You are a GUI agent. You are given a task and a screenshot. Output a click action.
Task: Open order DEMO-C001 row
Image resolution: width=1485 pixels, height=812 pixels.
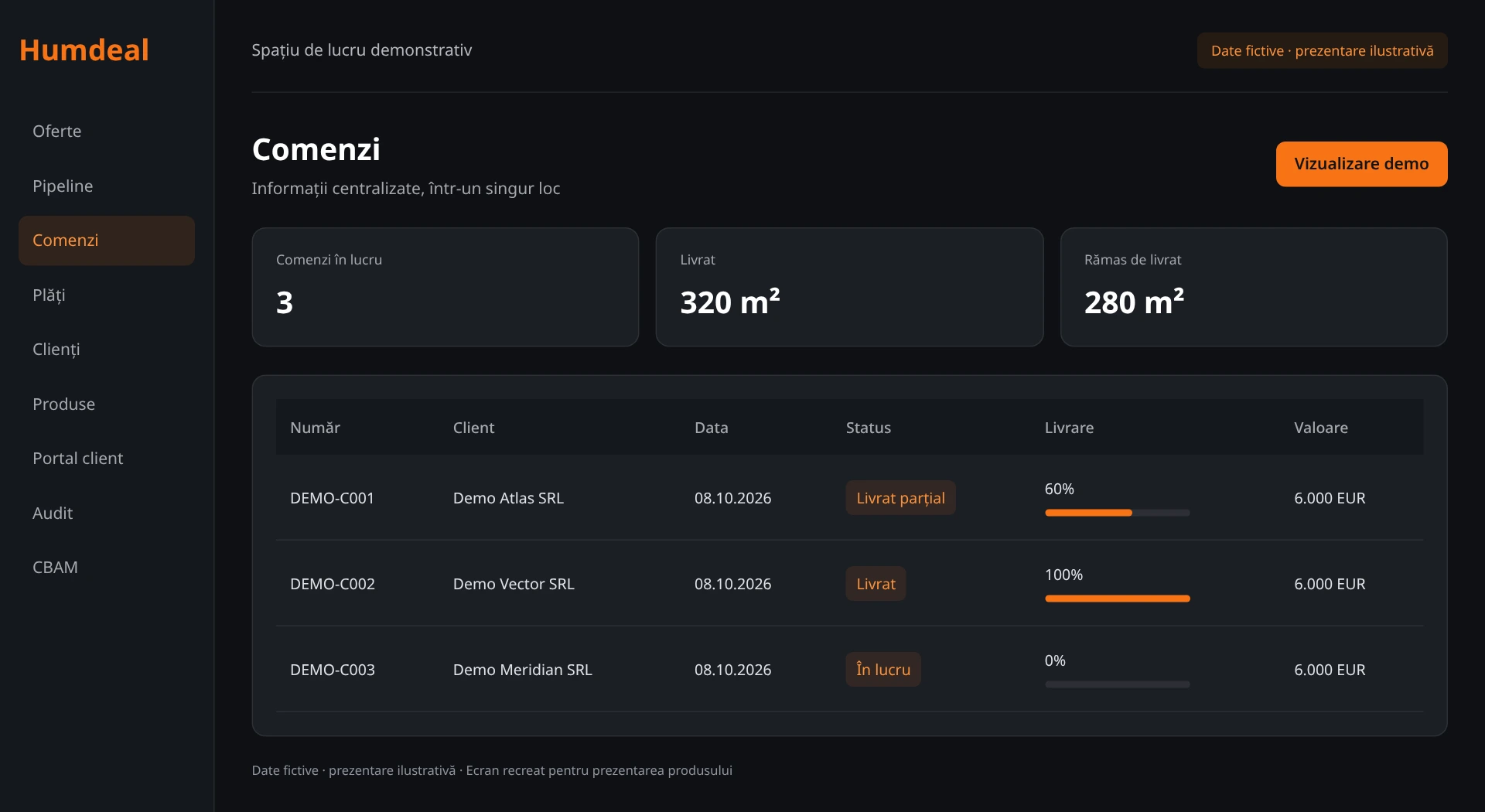[849, 498]
